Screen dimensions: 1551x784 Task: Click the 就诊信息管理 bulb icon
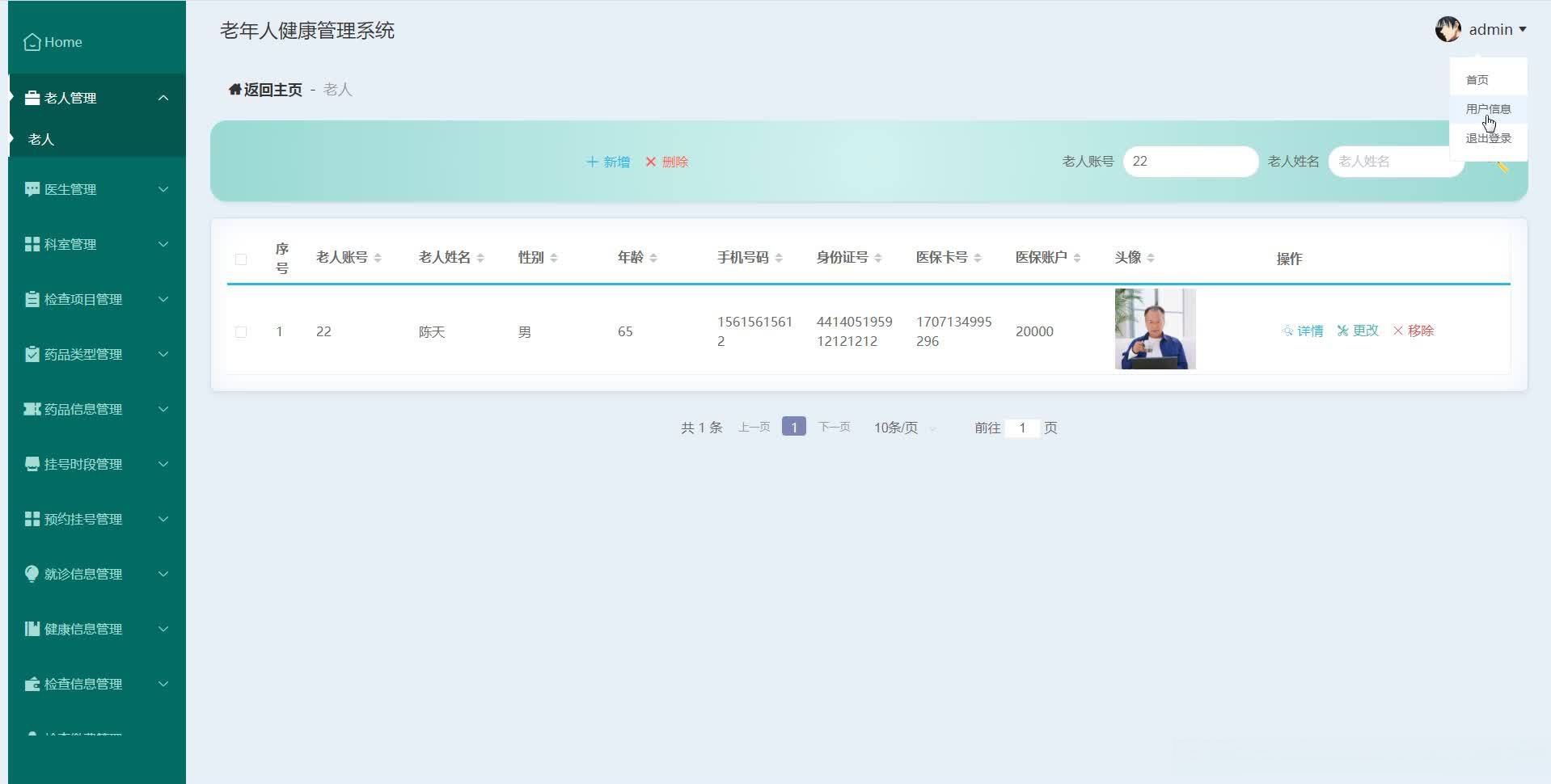click(x=32, y=574)
